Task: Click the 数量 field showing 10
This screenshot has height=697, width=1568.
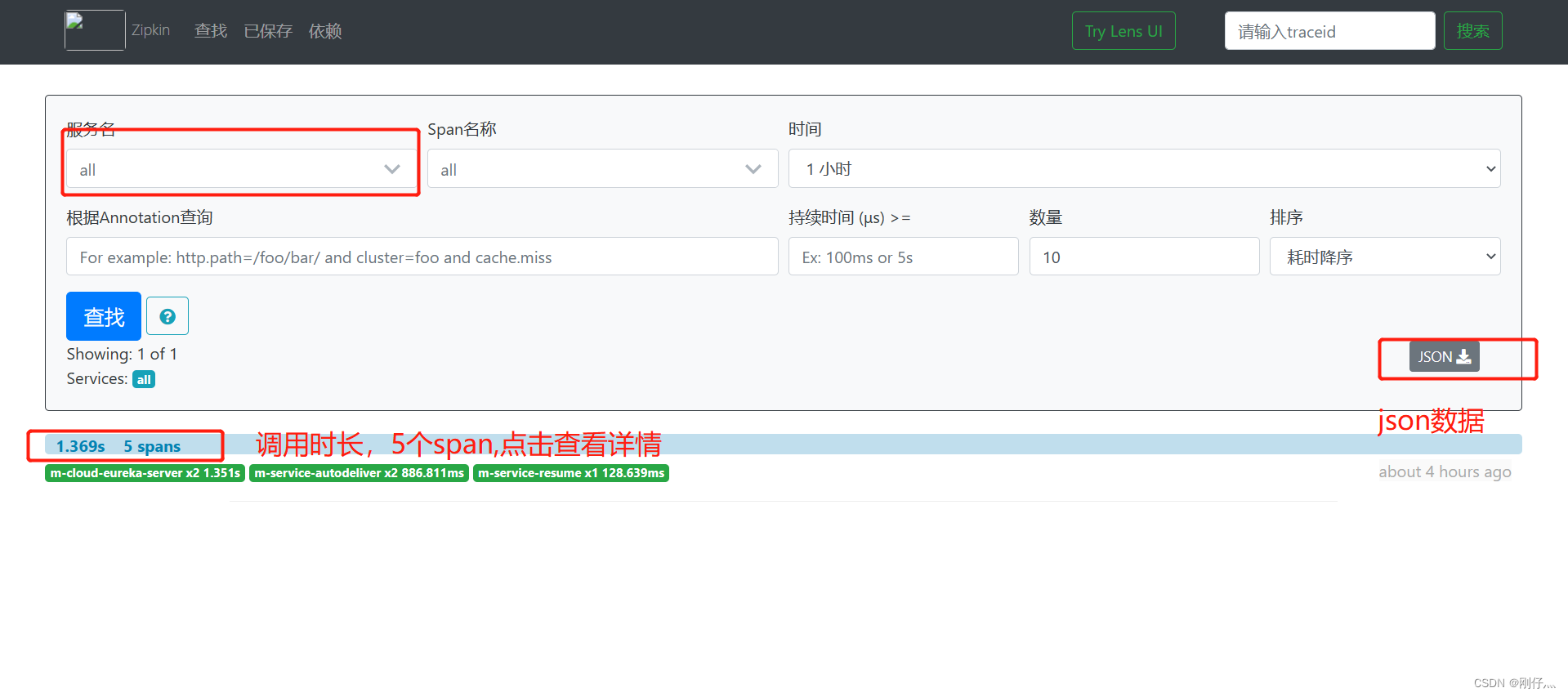Action: [x=1144, y=257]
